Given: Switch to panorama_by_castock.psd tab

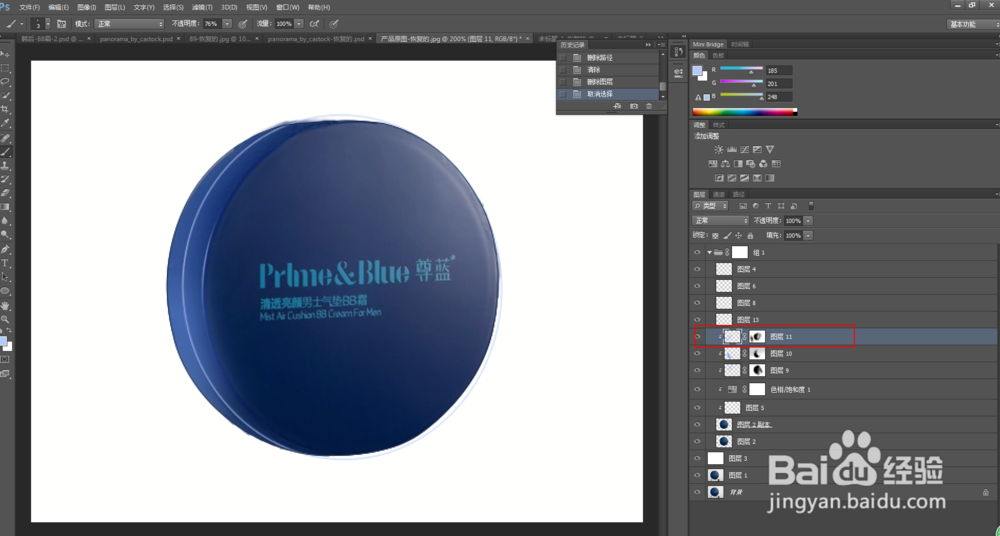Looking at the screenshot, I should (x=136, y=39).
